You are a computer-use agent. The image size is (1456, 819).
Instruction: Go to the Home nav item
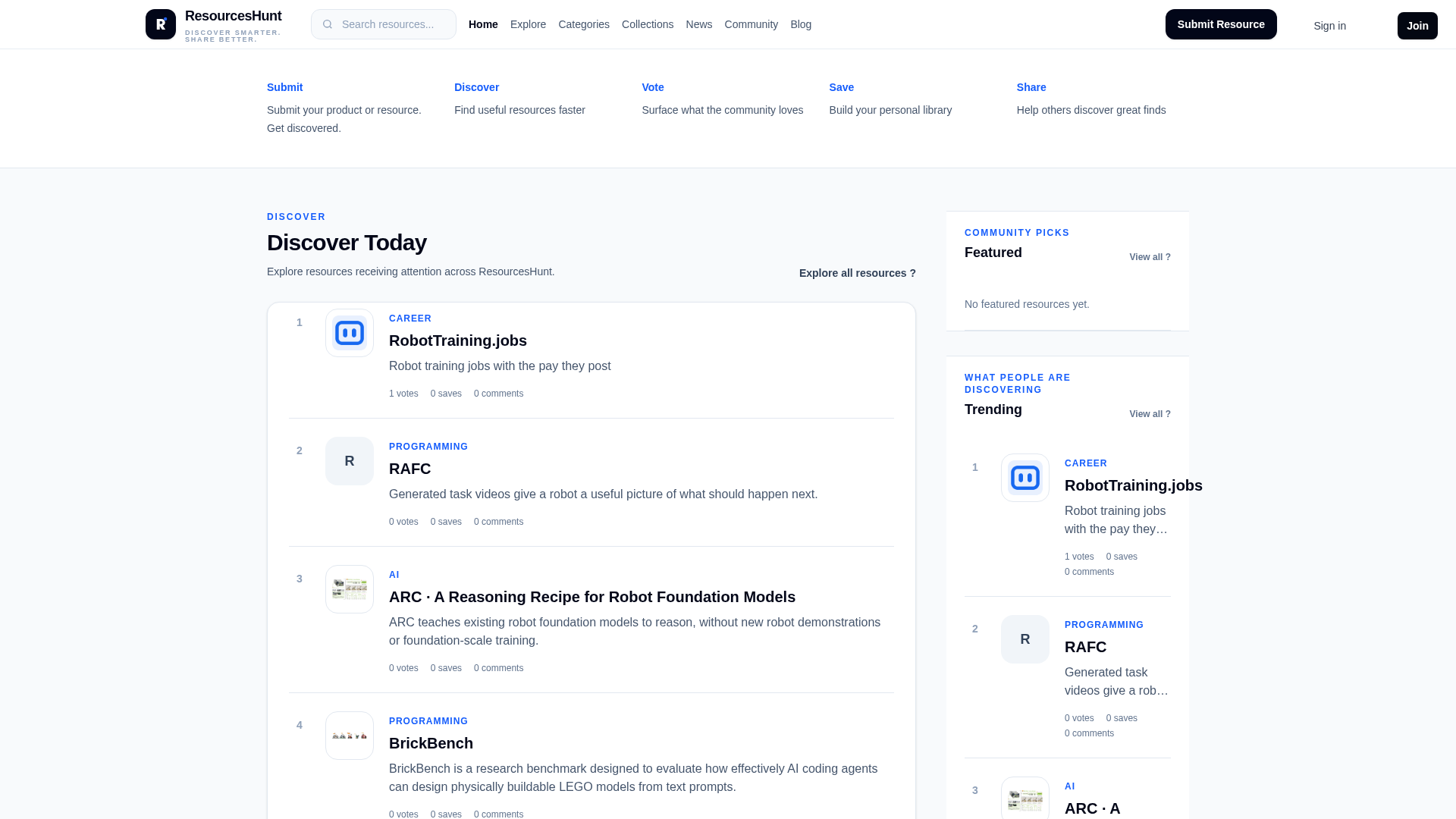coord(483,24)
